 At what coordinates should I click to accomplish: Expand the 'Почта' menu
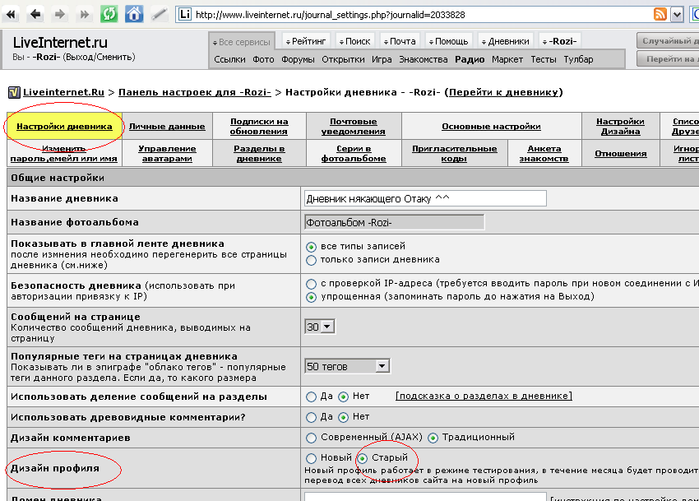click(x=400, y=41)
